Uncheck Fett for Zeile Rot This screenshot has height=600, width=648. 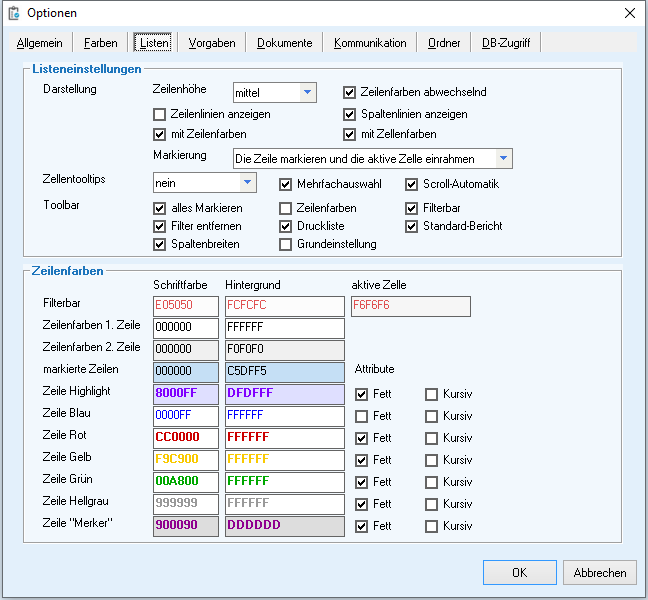[362, 438]
